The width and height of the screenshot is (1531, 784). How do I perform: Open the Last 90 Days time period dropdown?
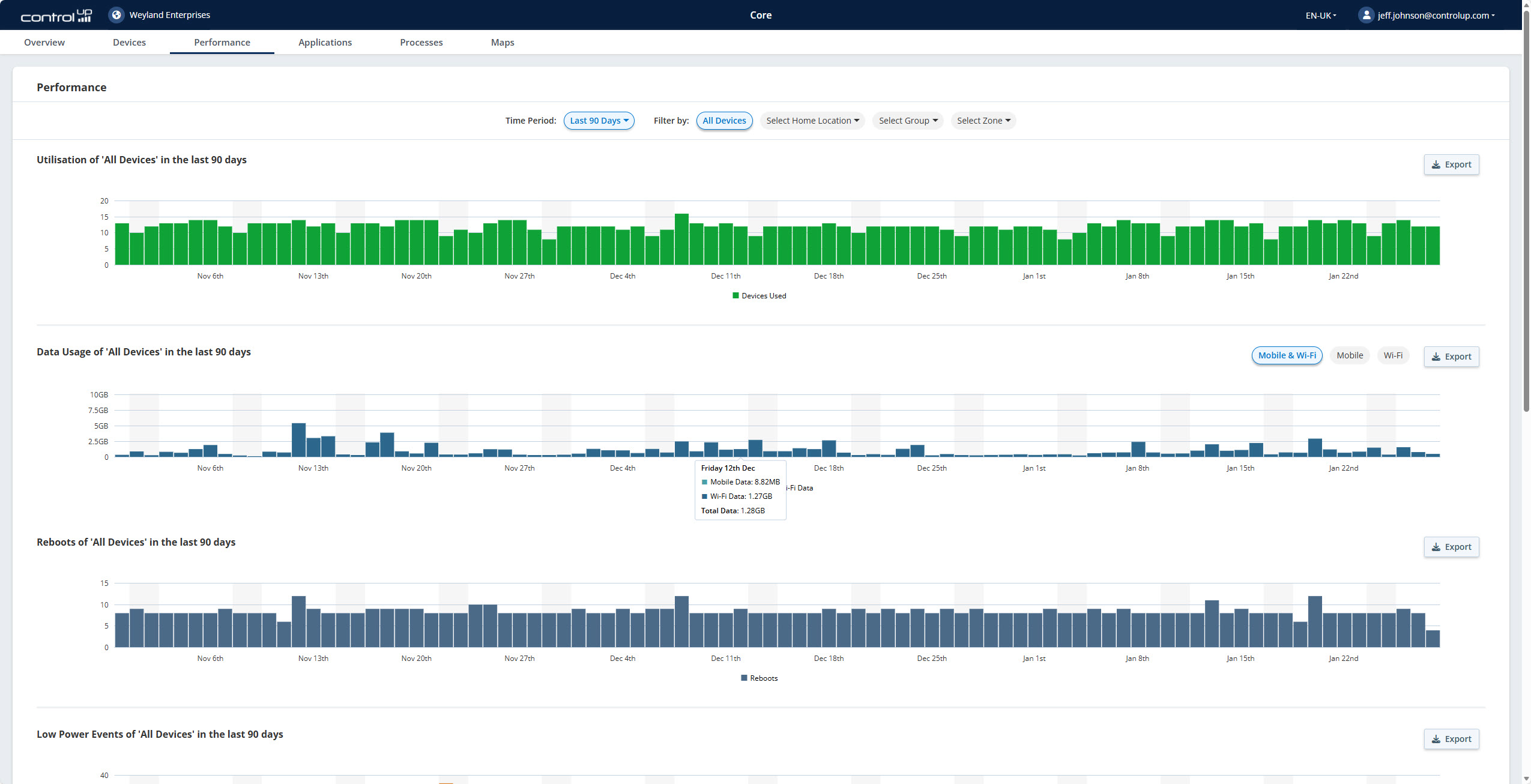[x=599, y=121]
